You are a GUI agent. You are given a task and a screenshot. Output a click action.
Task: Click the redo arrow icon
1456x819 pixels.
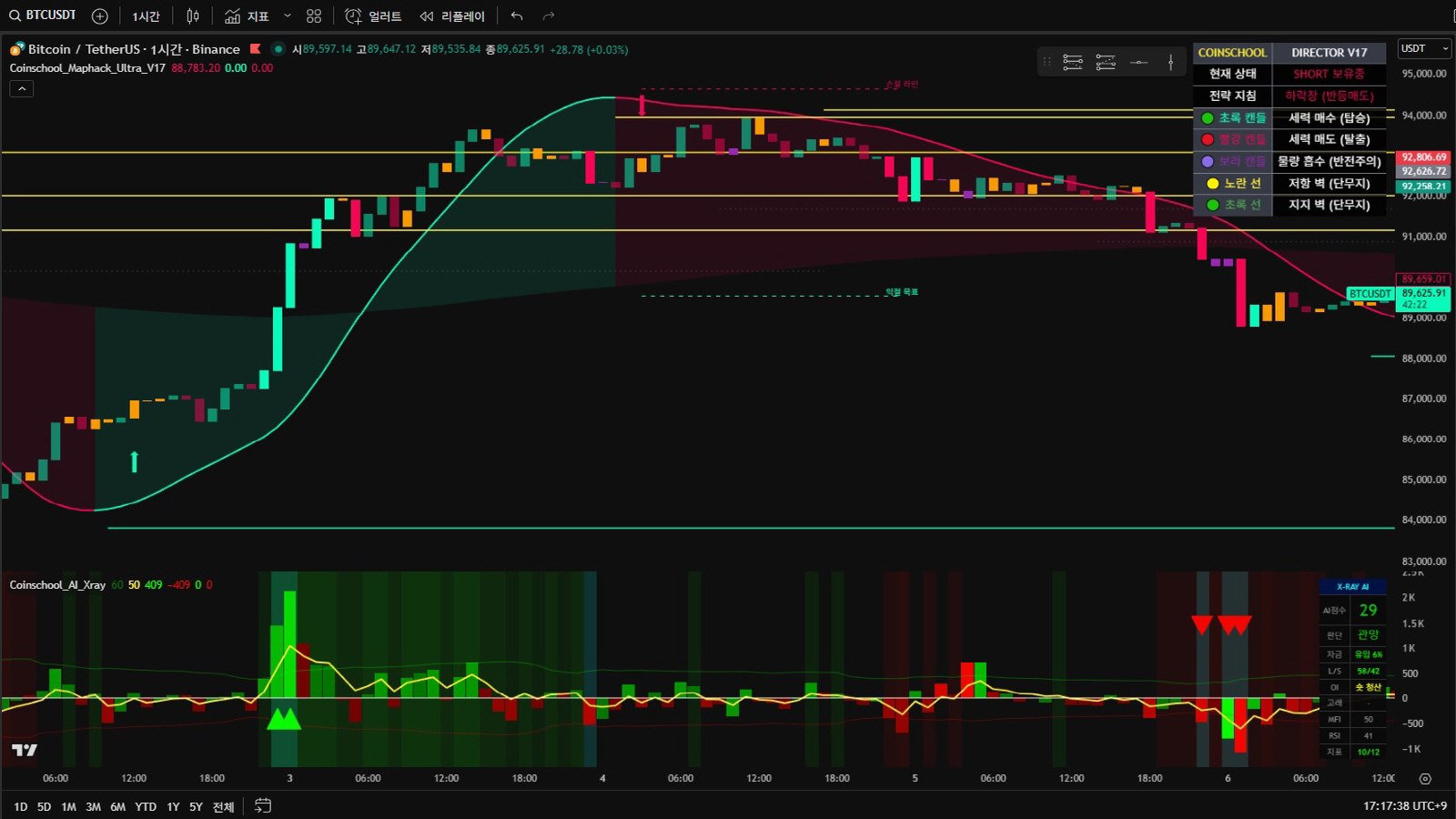tap(548, 16)
